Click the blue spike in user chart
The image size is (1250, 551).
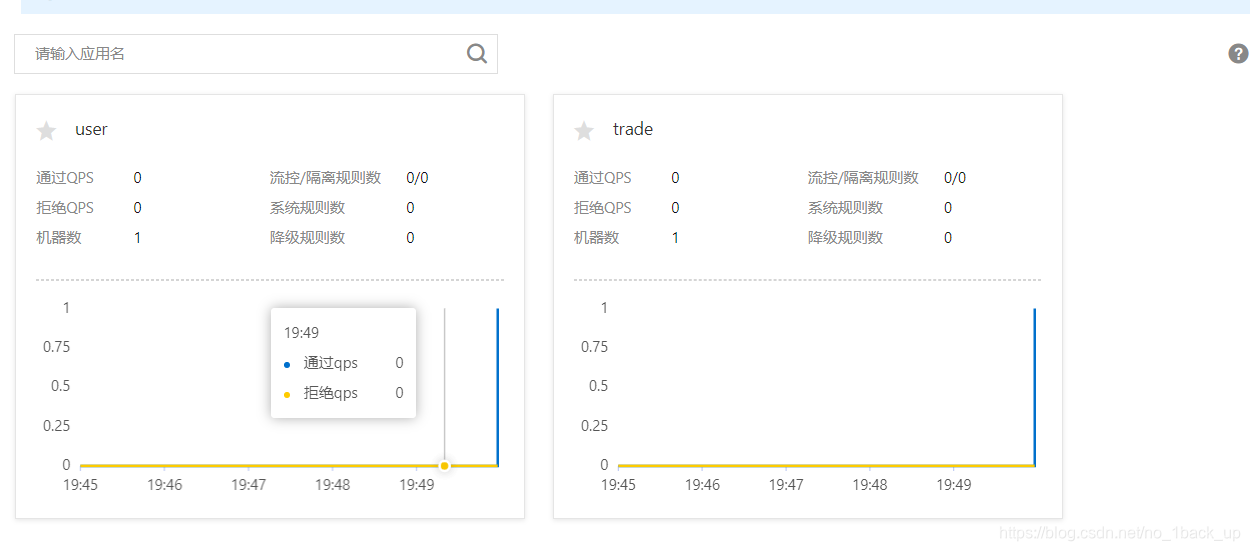(x=497, y=386)
